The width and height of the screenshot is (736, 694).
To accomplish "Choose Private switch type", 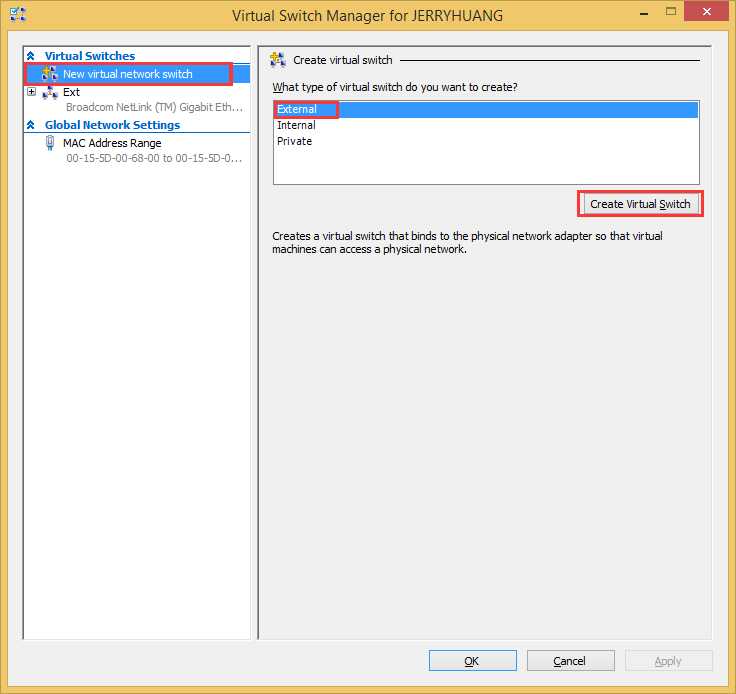I will 486,141.
